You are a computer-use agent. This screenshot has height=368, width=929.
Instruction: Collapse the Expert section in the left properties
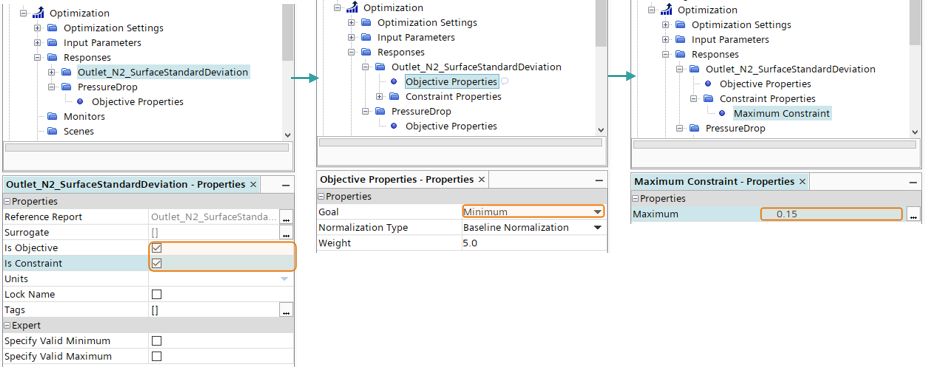7,326
